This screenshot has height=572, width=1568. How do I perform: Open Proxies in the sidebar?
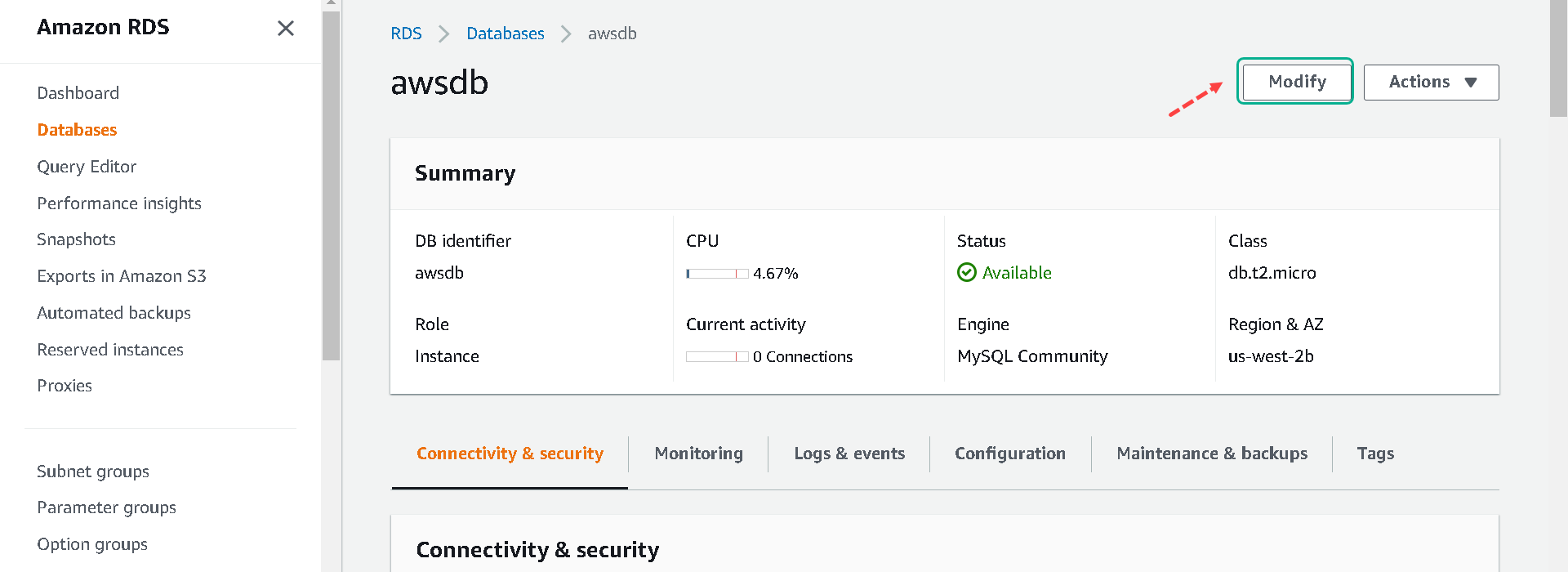65,386
